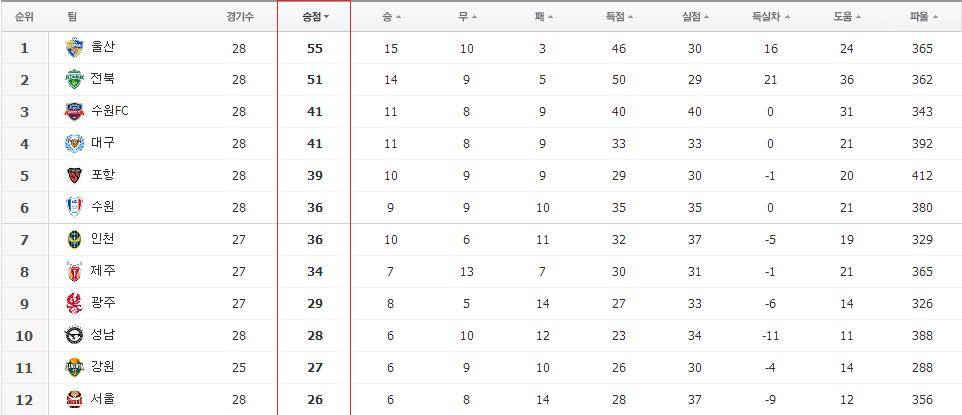Sort by 득점 goals scored header
The image size is (962, 415).
pyautogui.click(x=619, y=17)
